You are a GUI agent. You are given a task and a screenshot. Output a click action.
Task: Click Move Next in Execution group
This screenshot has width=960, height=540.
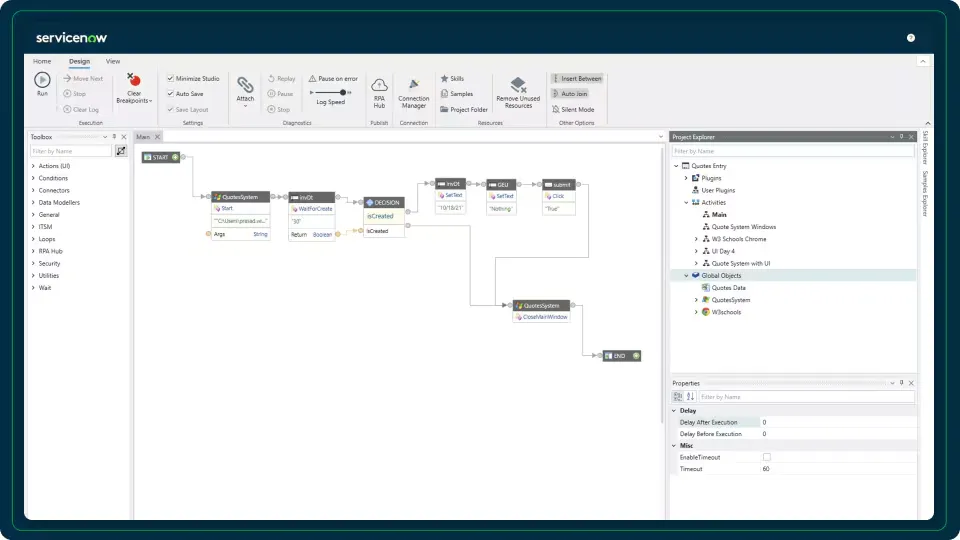tap(83, 78)
